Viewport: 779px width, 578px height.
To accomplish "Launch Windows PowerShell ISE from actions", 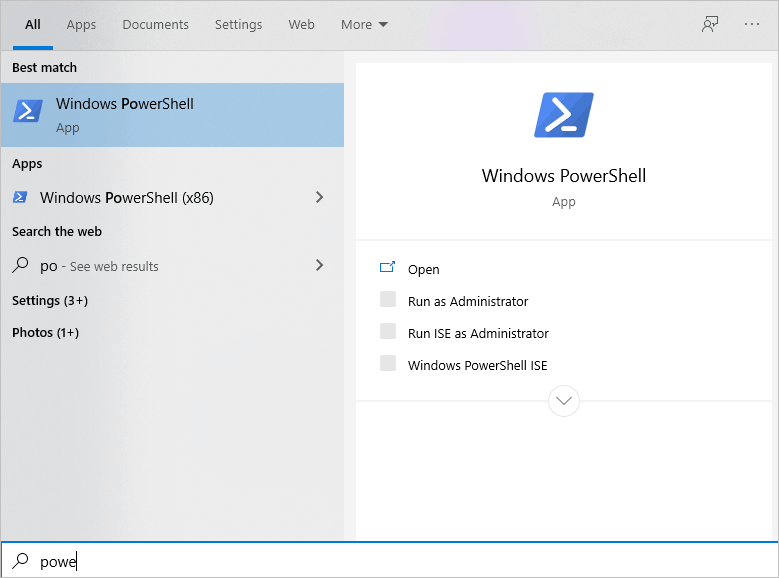I will pyautogui.click(x=477, y=365).
